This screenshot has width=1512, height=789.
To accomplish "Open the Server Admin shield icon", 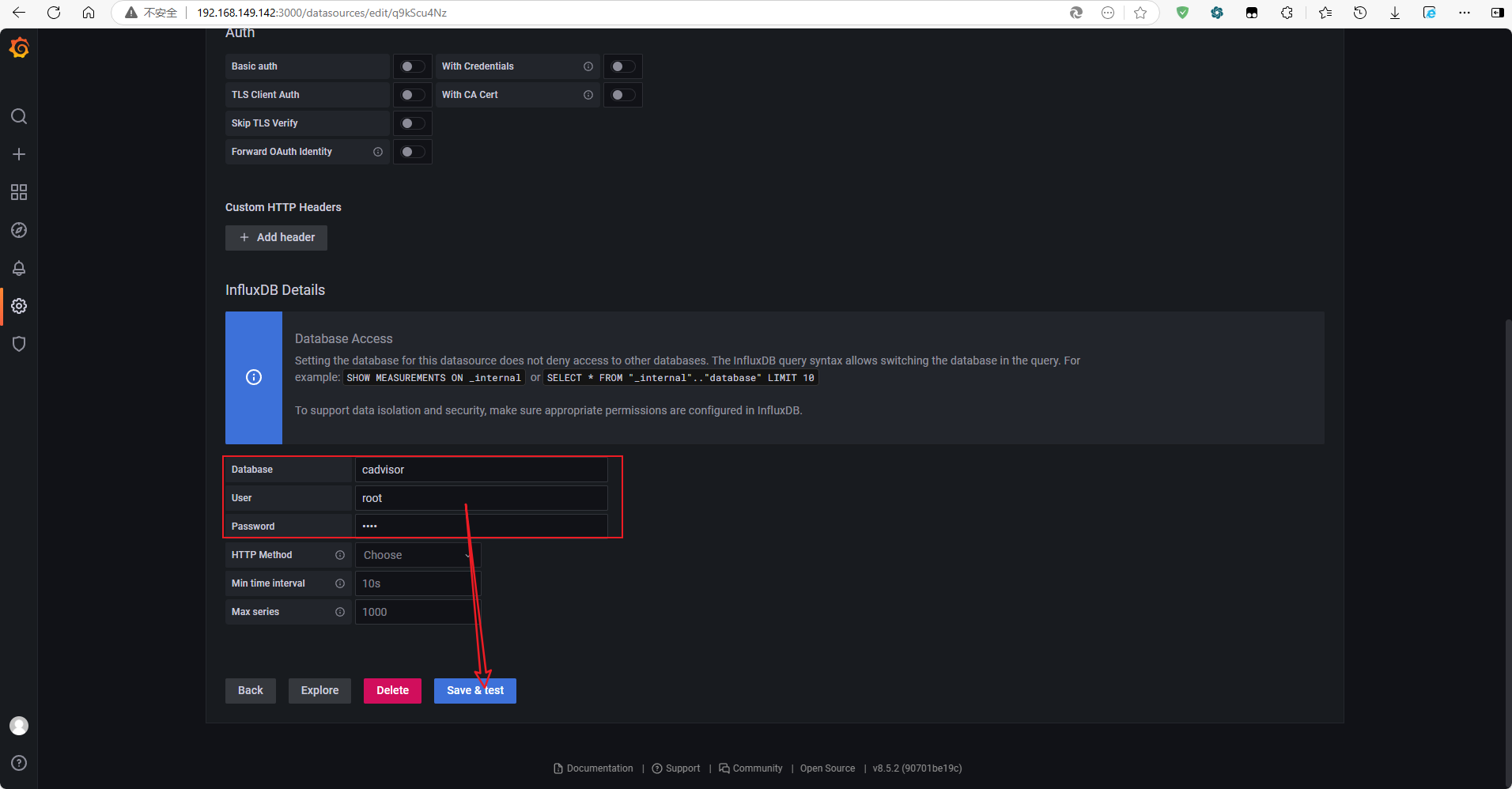I will [x=19, y=344].
